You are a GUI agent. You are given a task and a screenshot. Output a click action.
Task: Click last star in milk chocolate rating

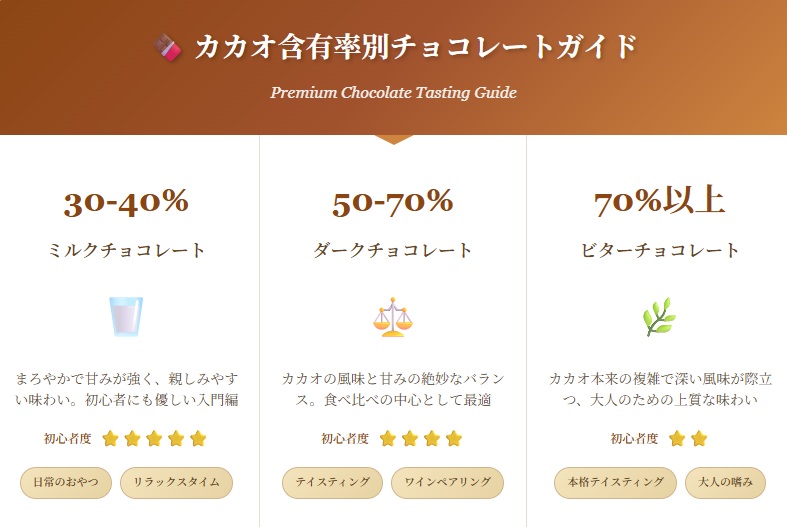(198, 438)
